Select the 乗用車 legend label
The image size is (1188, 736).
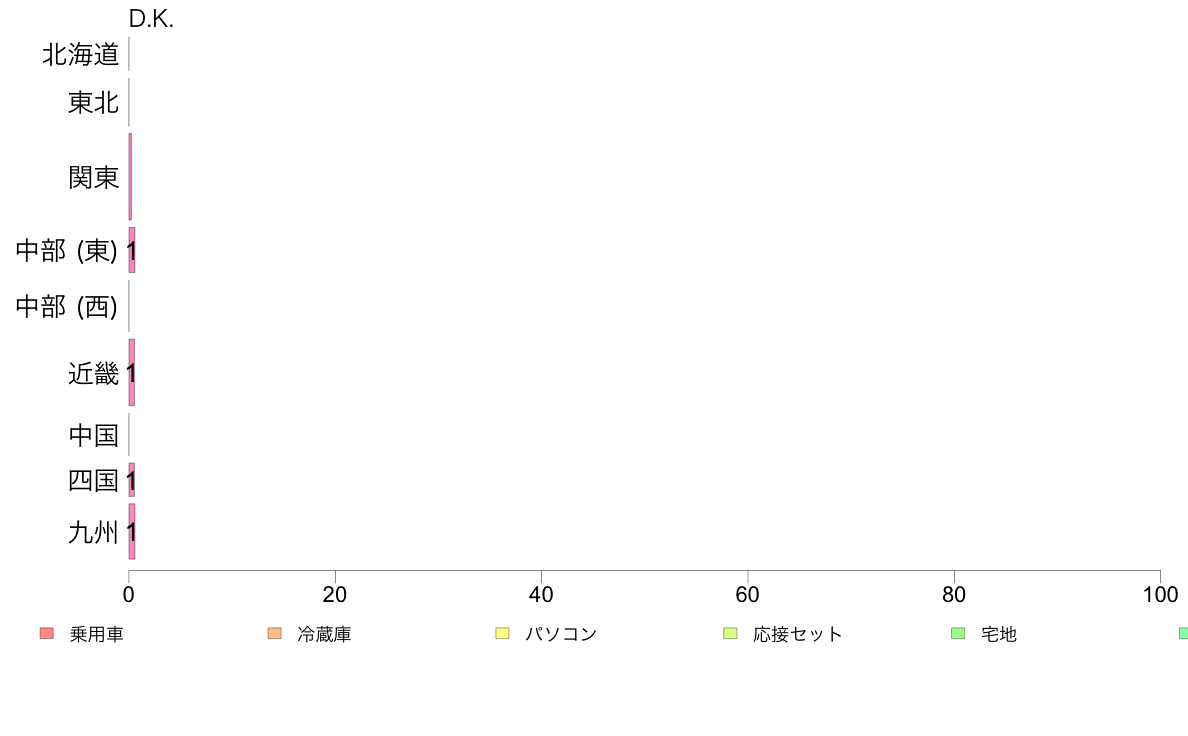97,634
